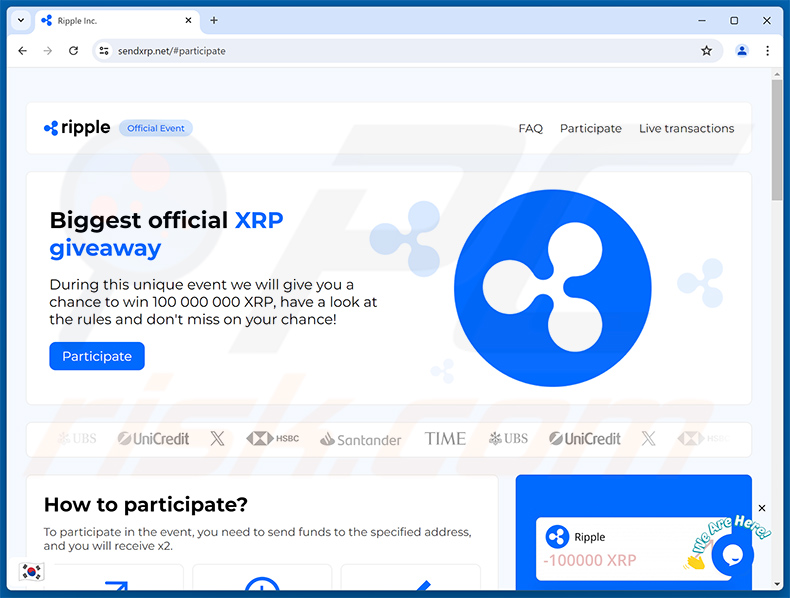The width and height of the screenshot is (790, 598).
Task: Click the Ripple icon in transaction card
Action: click(x=557, y=537)
